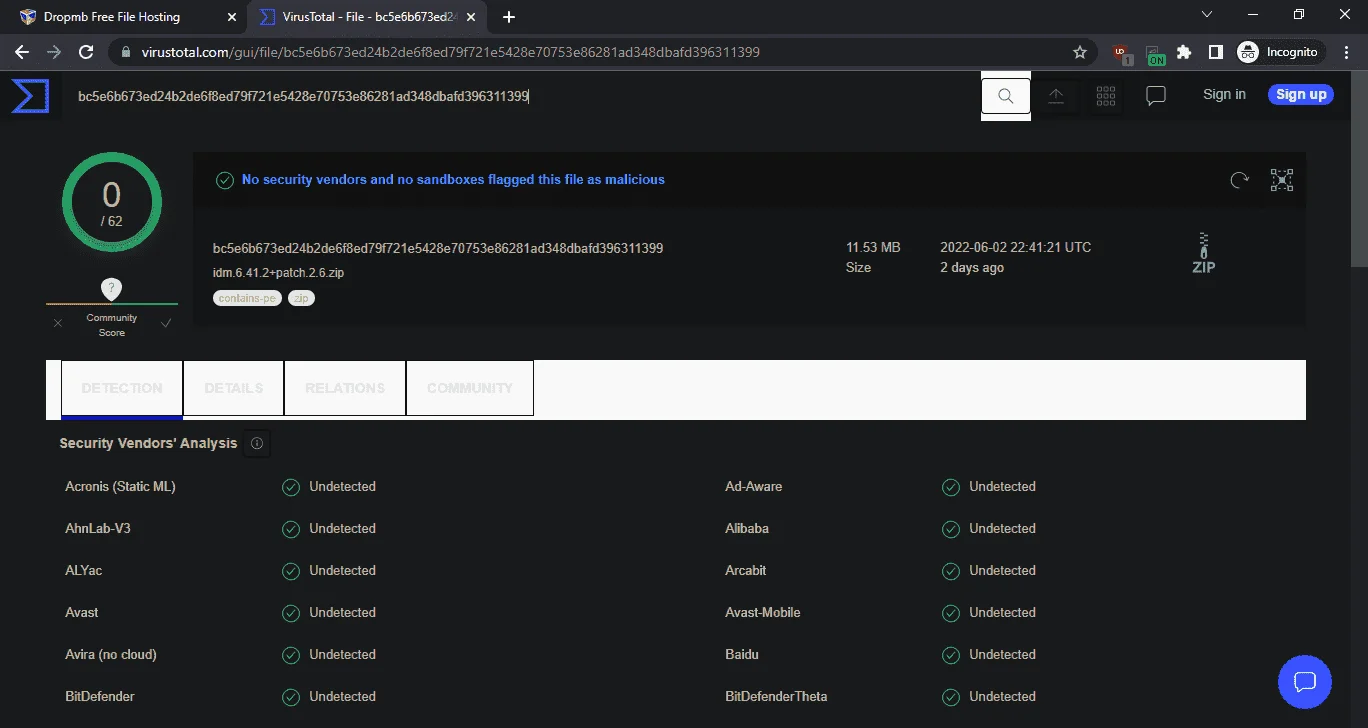The width and height of the screenshot is (1368, 728).
Task: Click the Ad-Aware vendor name
Action: click(754, 487)
